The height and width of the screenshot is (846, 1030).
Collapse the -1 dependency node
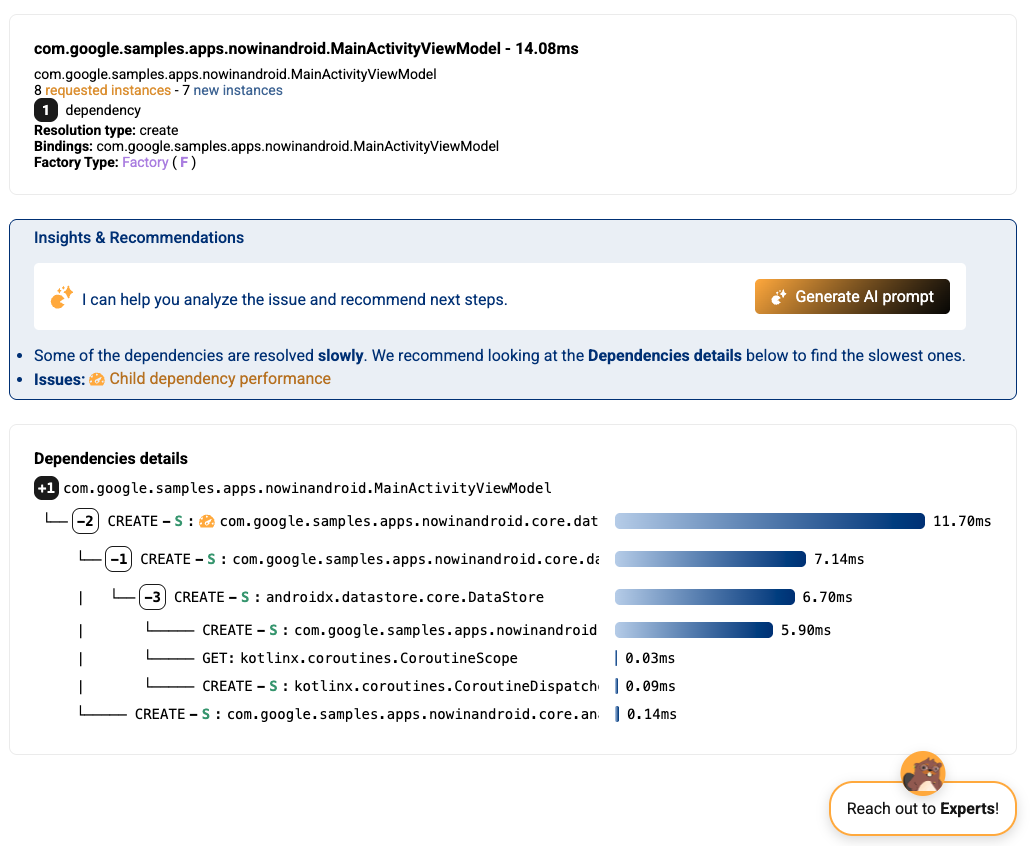tap(118, 559)
